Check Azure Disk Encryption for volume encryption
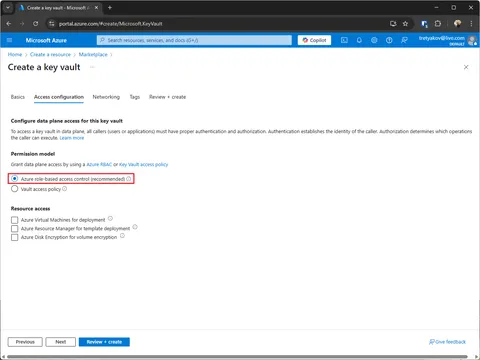 click(14, 237)
